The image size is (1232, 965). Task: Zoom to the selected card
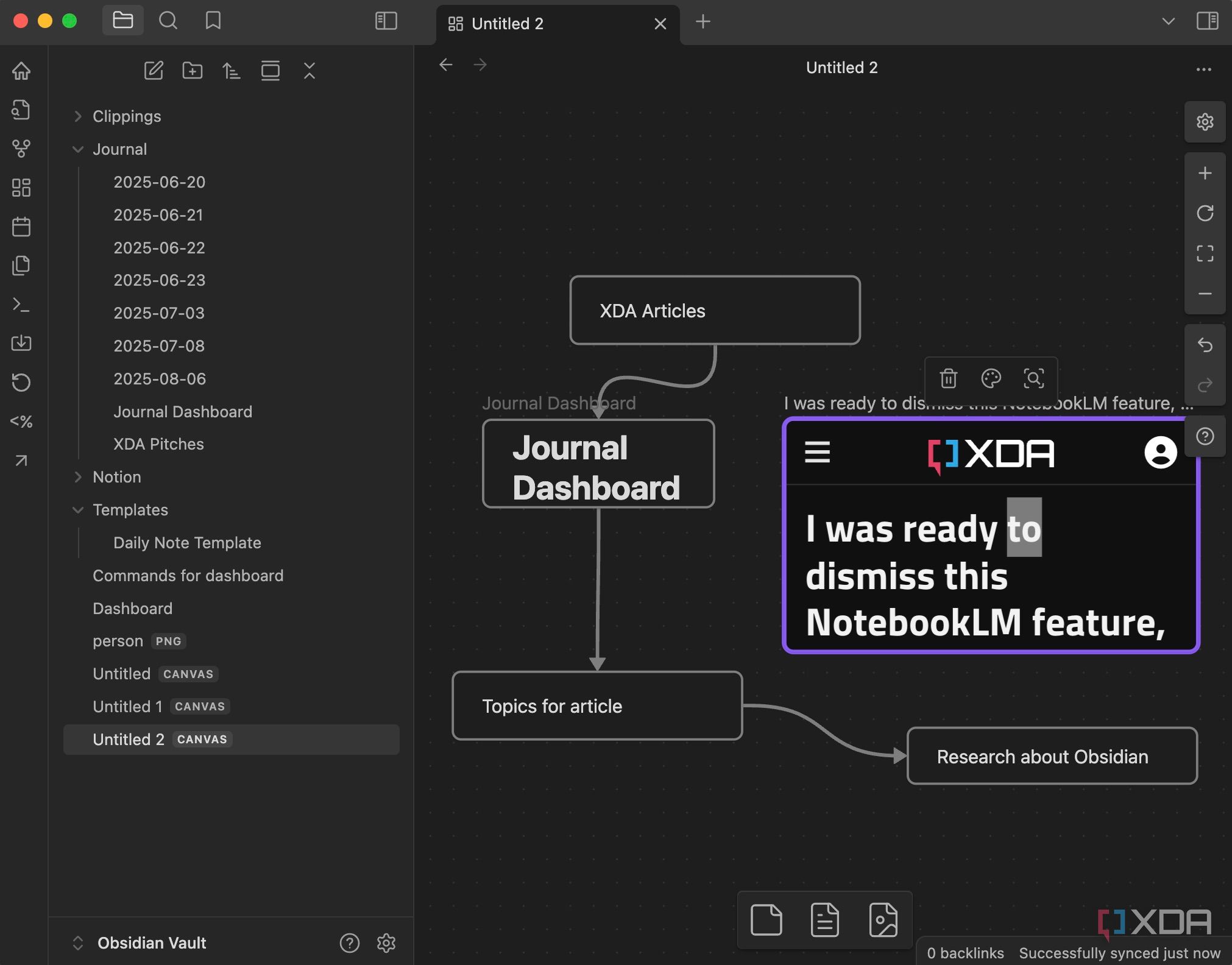point(1033,378)
